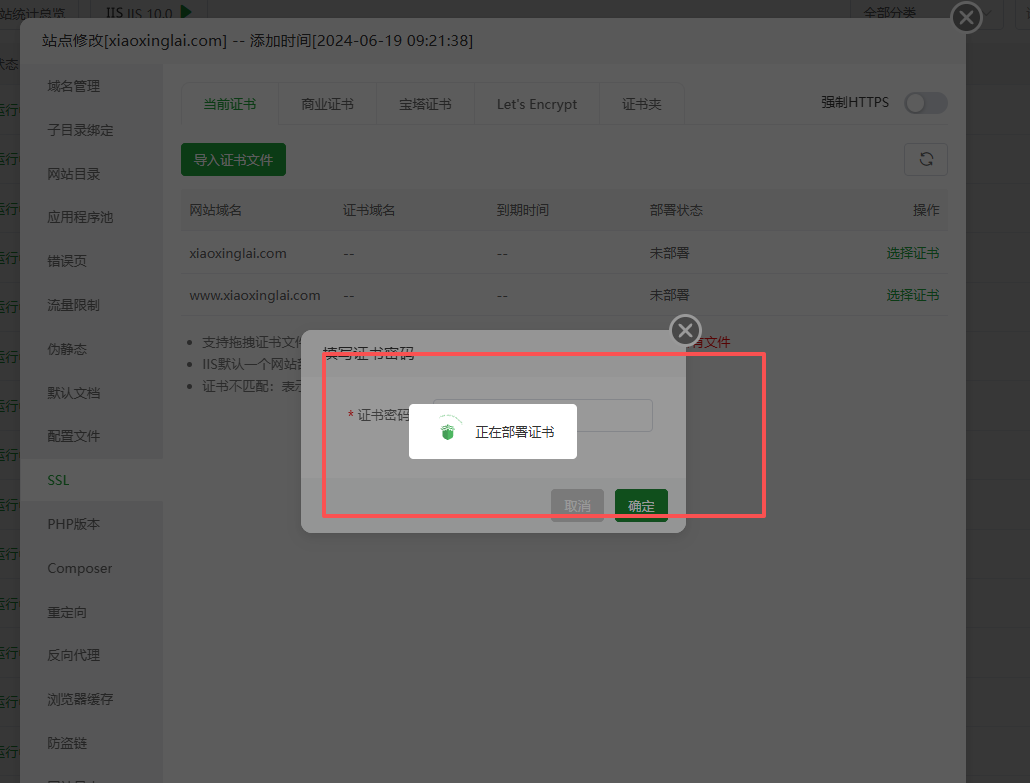Click 选择证书 for xiaoxinglai.com

tap(912, 253)
